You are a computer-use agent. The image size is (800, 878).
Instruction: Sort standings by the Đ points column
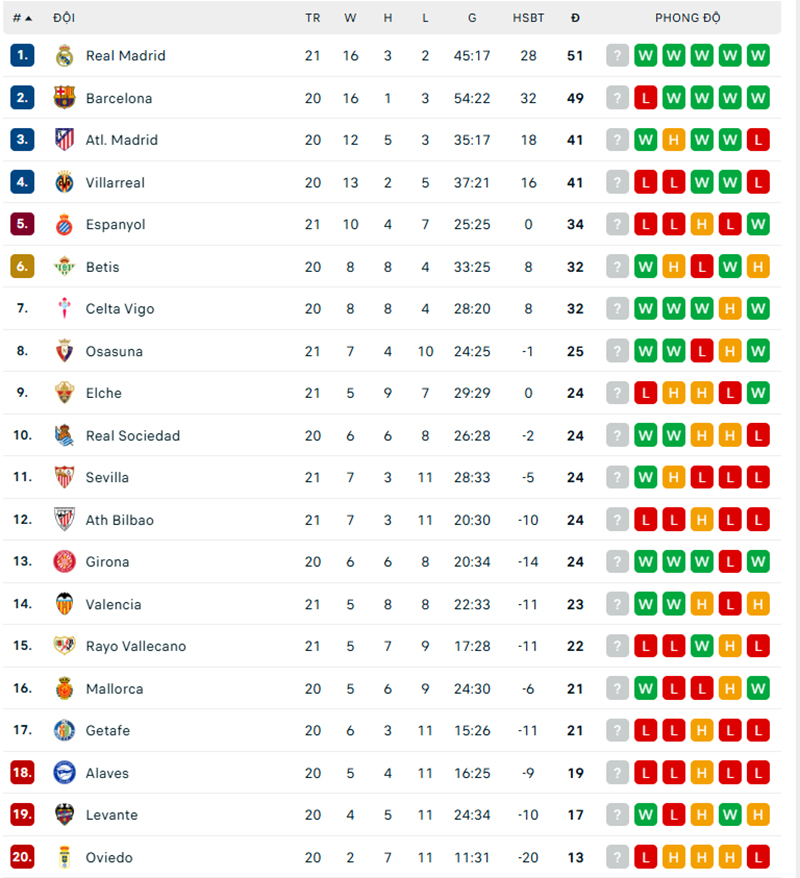click(x=575, y=18)
